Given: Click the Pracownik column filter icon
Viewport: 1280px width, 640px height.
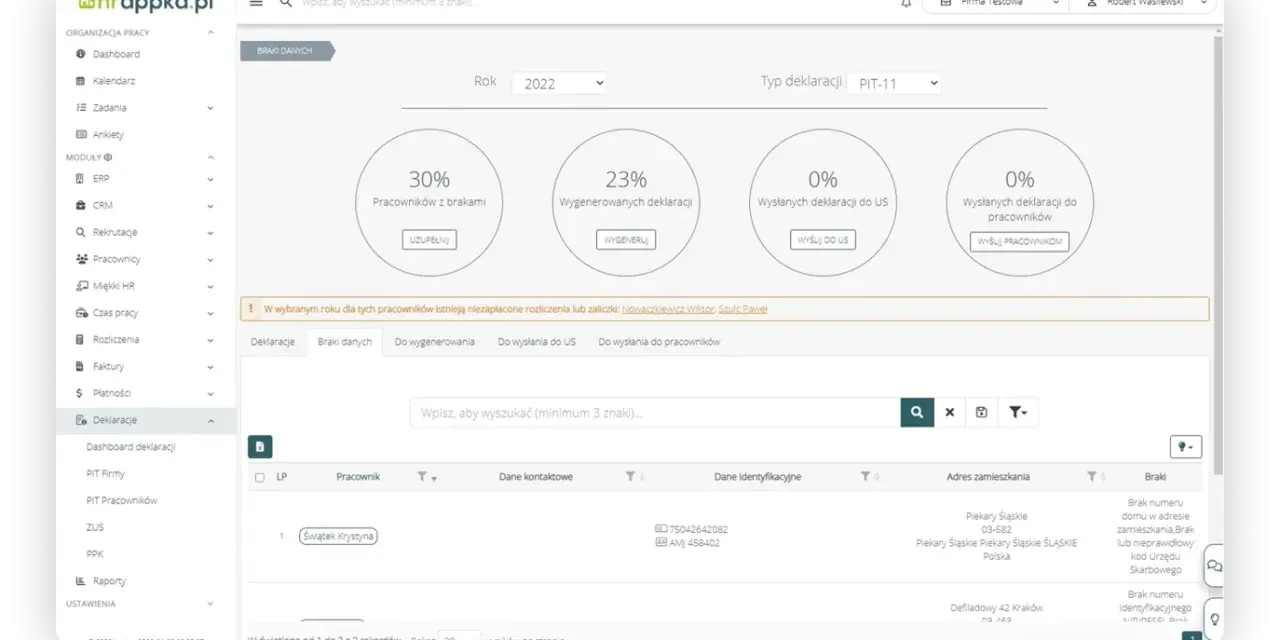Looking at the screenshot, I should click(x=421, y=477).
